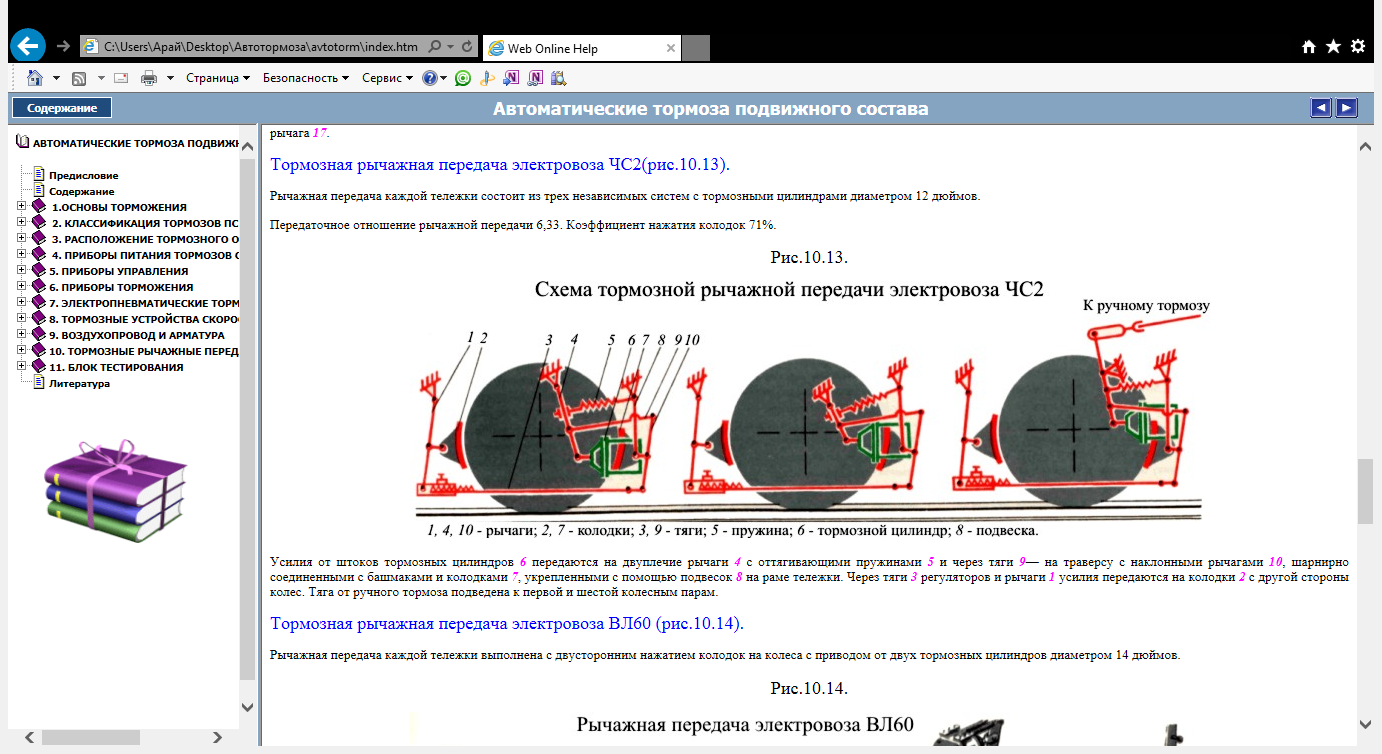Open the Безопасность menu
The height and width of the screenshot is (754, 1382).
pyautogui.click(x=306, y=78)
